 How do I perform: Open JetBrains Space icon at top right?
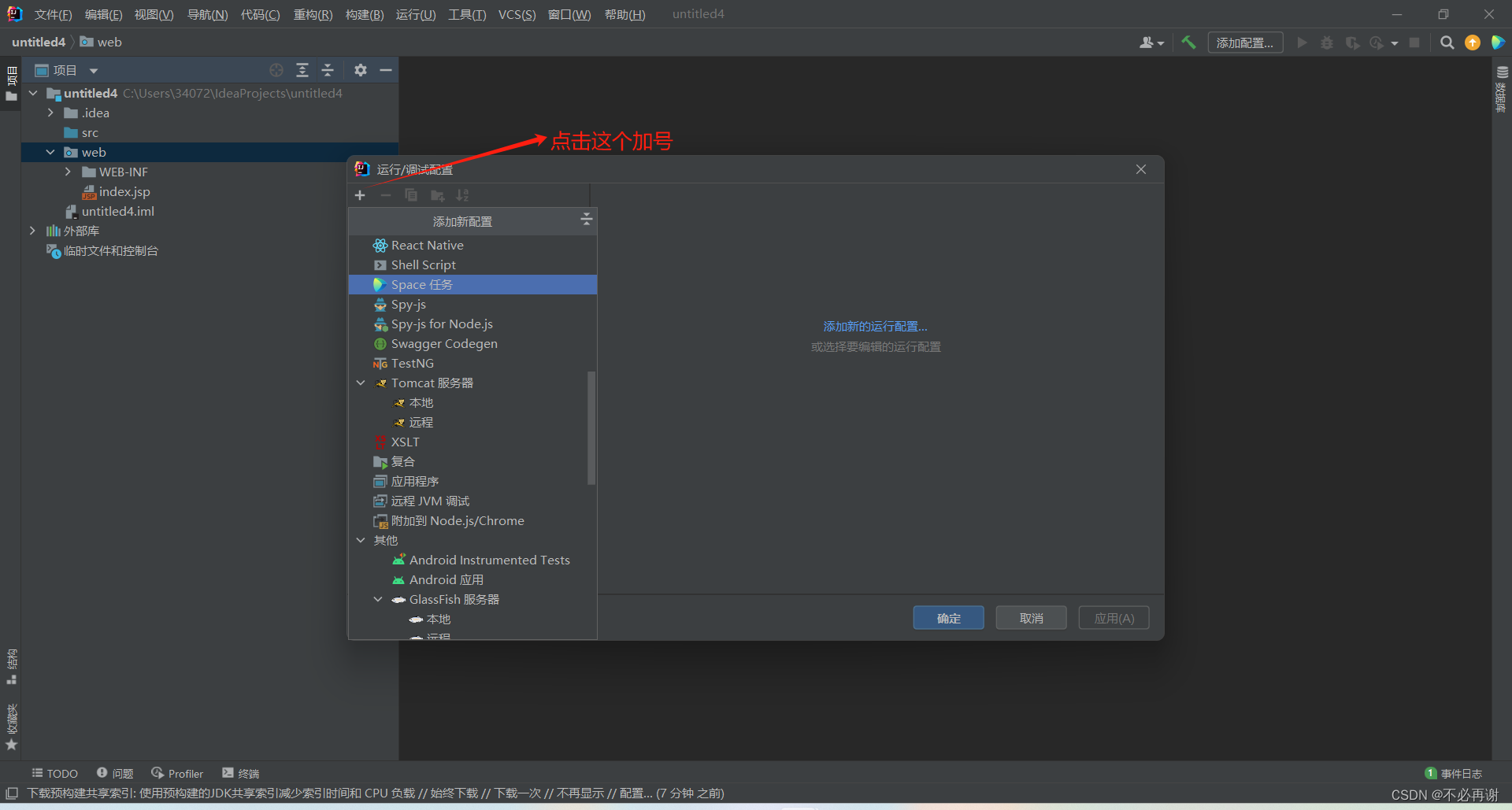1498,43
